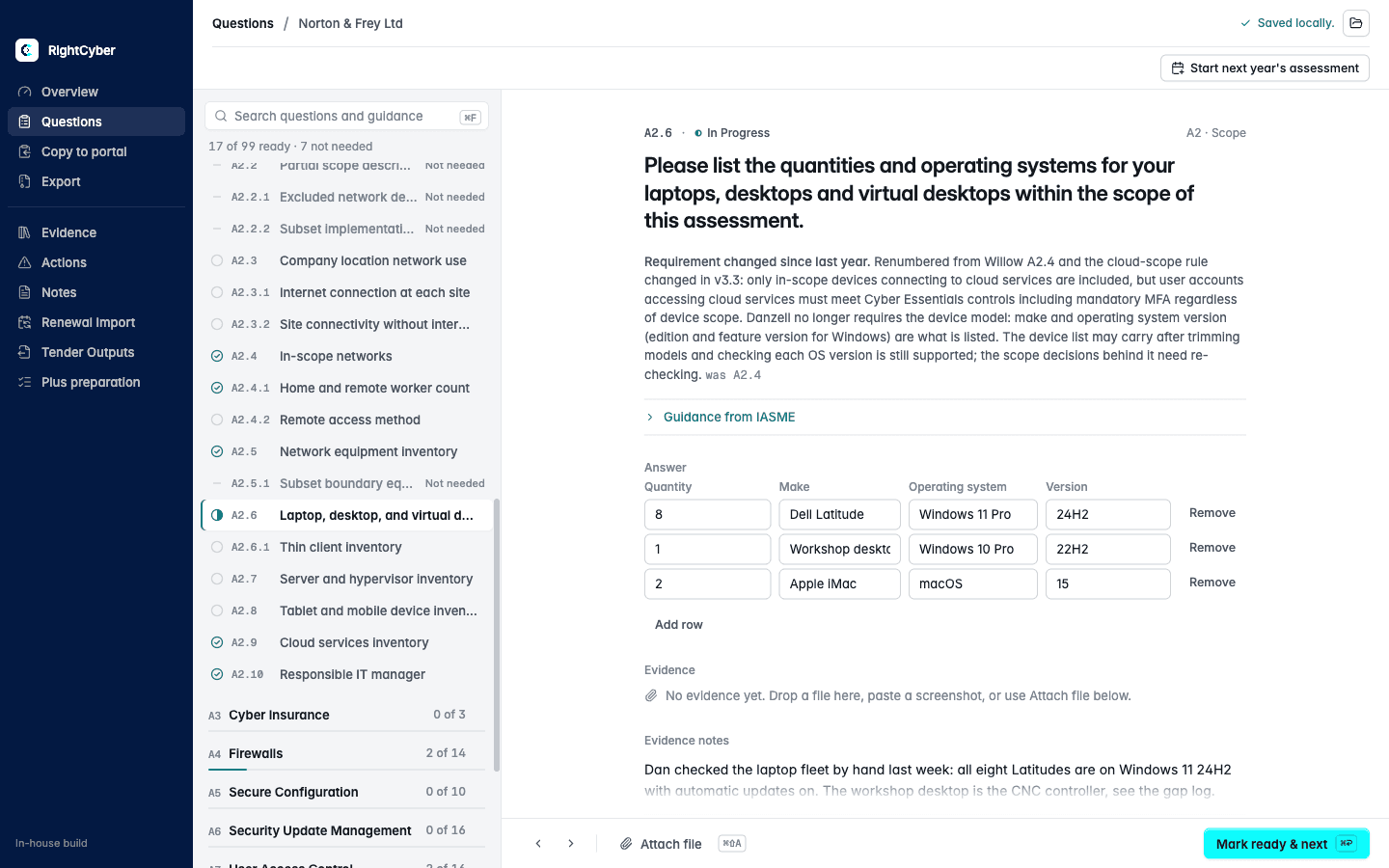Click into the Search questions and guidance field
This screenshot has height=868, width=1389.
pyautogui.click(x=346, y=116)
